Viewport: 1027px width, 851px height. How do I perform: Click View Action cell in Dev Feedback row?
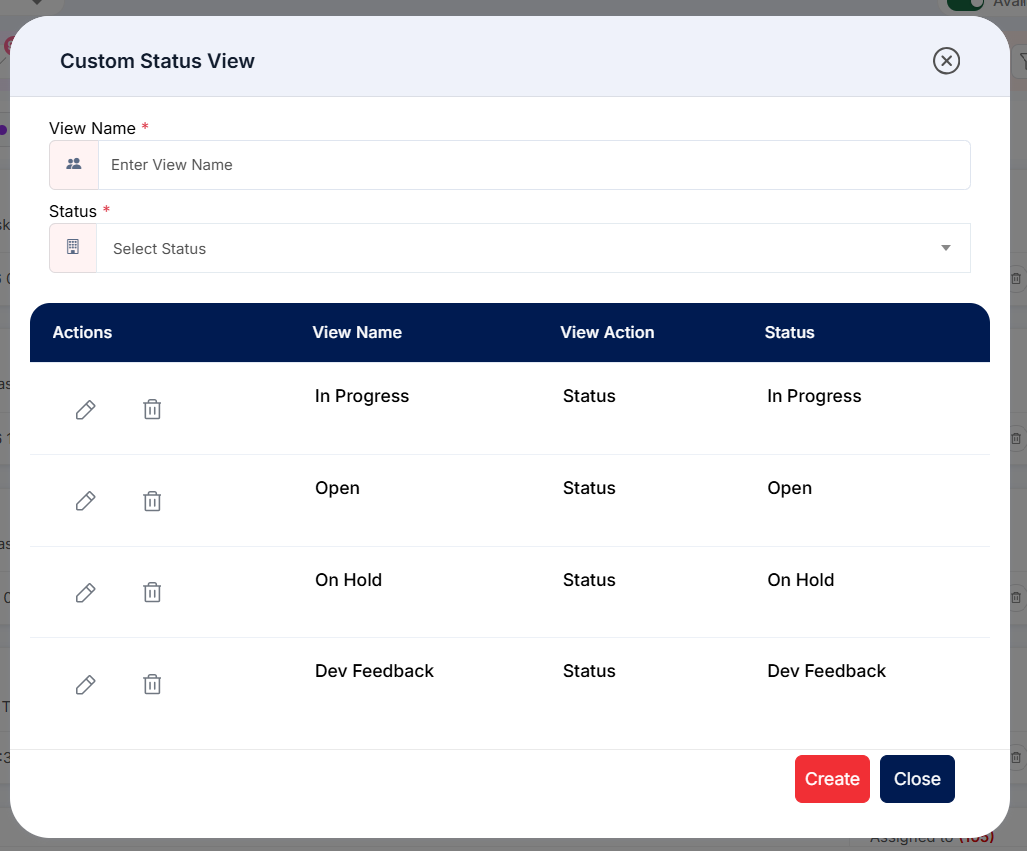(589, 671)
